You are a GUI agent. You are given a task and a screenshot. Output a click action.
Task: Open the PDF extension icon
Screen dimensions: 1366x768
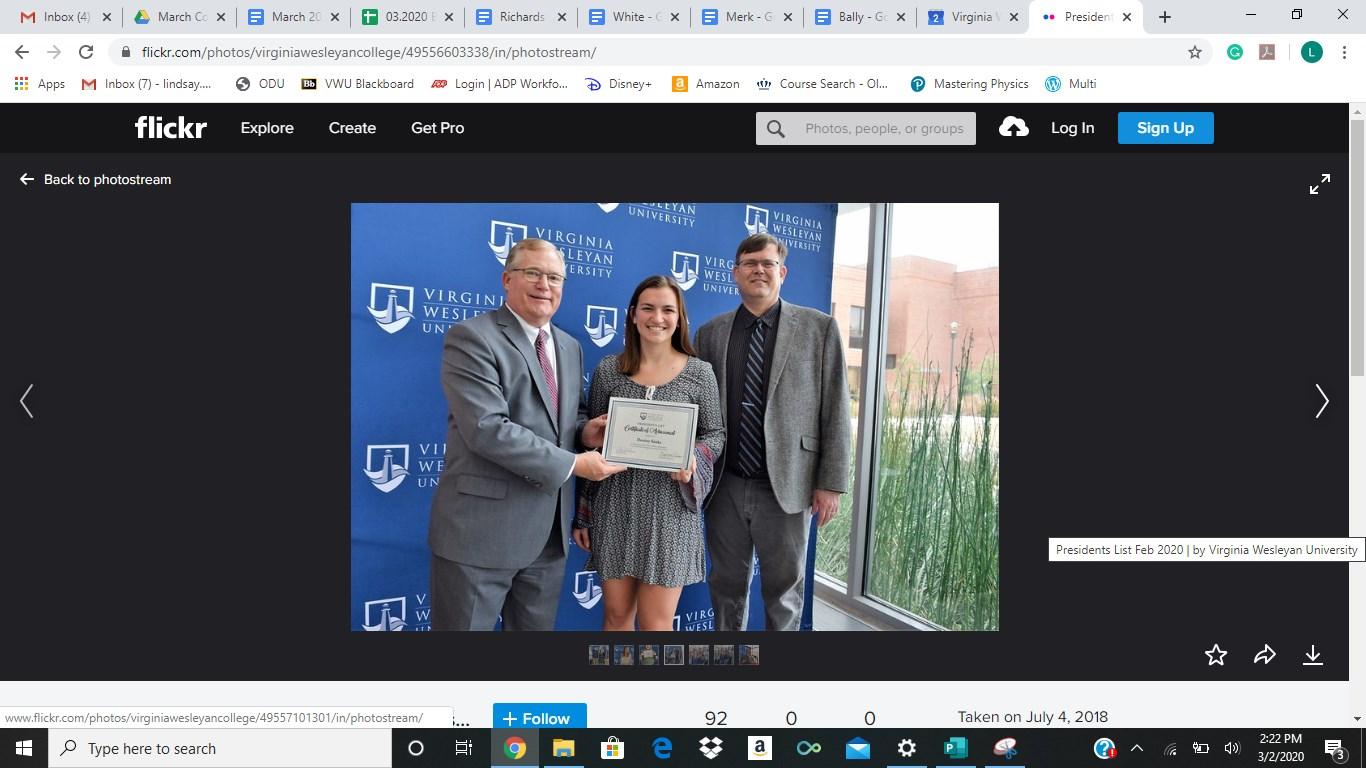pyautogui.click(x=1267, y=52)
